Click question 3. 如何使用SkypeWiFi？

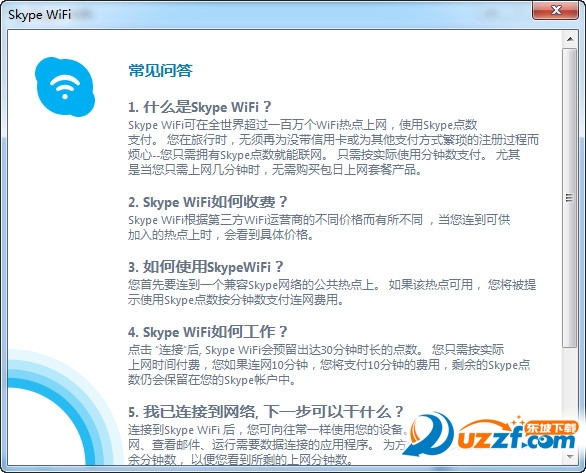(206, 267)
